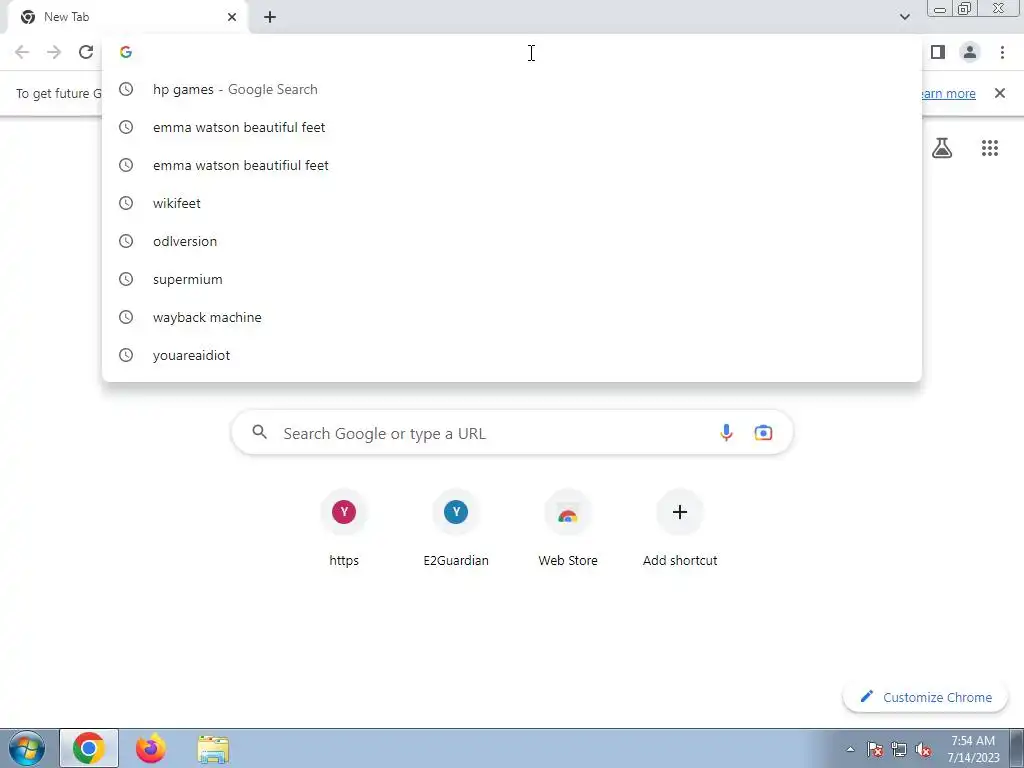
Task: Click the clock icon beside supermium
Action: 126,279
